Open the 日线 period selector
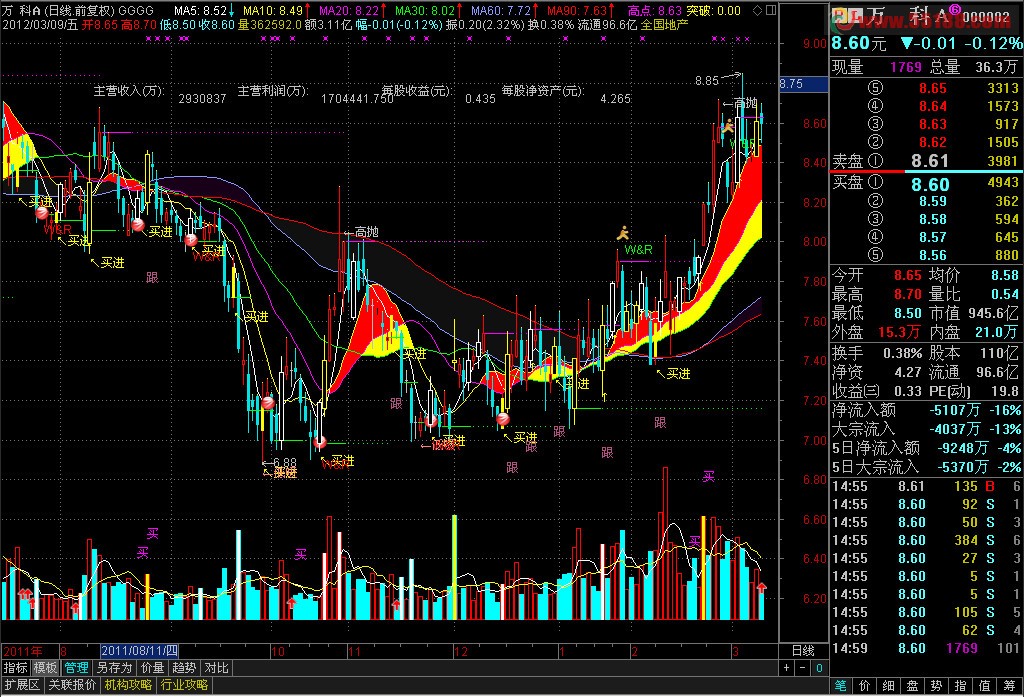The image size is (1024, 697). (x=803, y=651)
